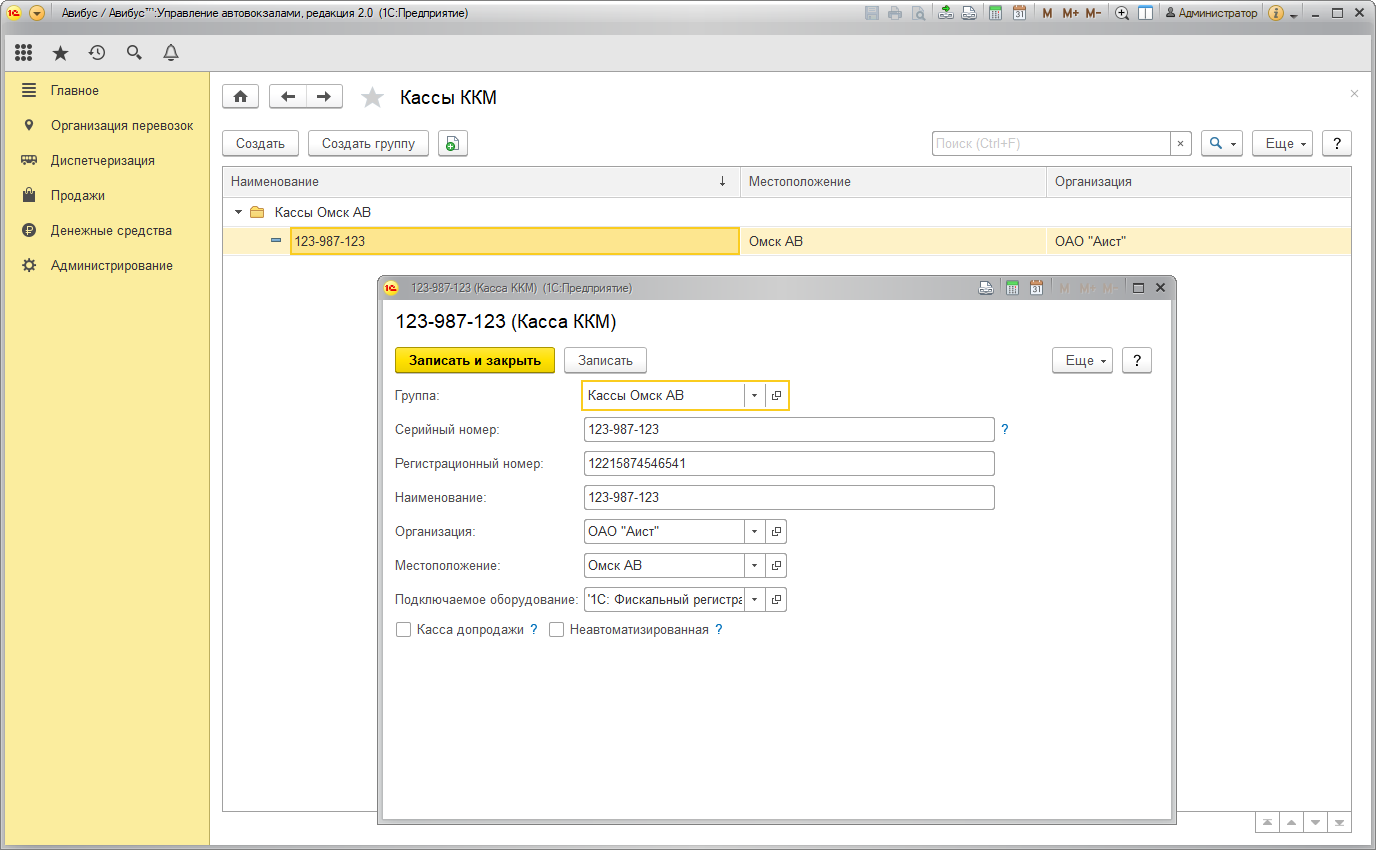Screen dimensions: 1376x850
Task: Click the copy-create document icon
Action: click(x=452, y=144)
